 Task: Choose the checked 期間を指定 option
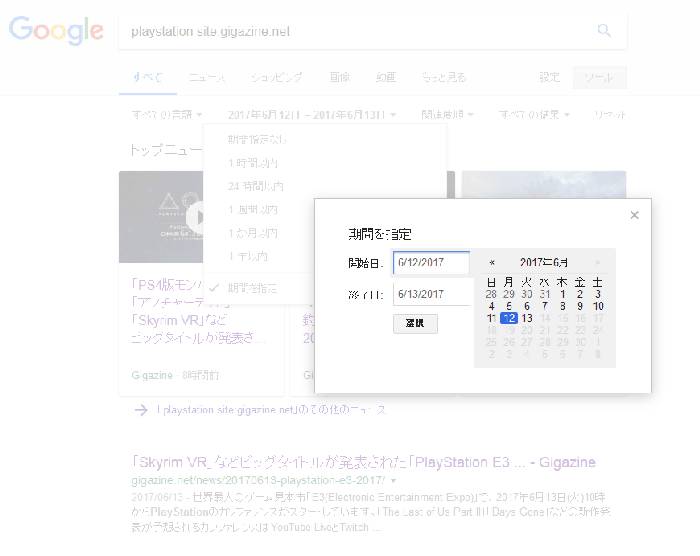[253, 288]
